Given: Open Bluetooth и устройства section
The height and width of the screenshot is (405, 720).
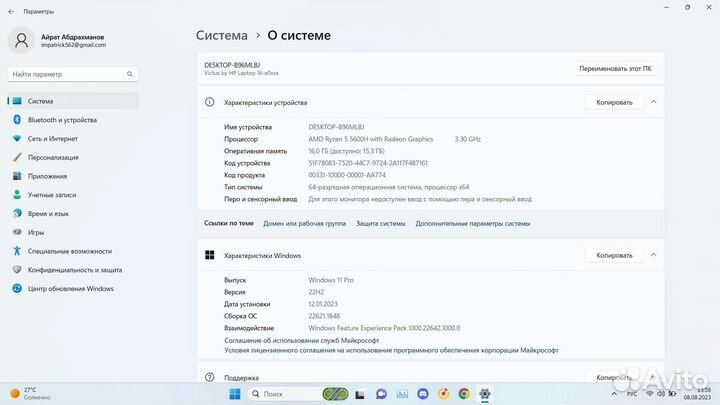Looking at the screenshot, I should (73, 120).
